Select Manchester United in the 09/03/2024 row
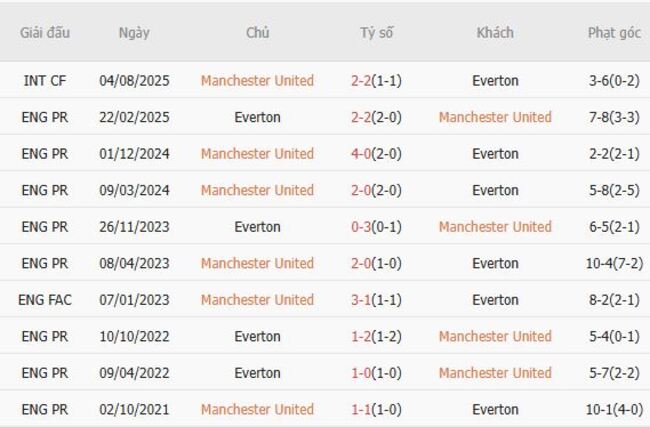The width and height of the screenshot is (650, 427). (257, 190)
